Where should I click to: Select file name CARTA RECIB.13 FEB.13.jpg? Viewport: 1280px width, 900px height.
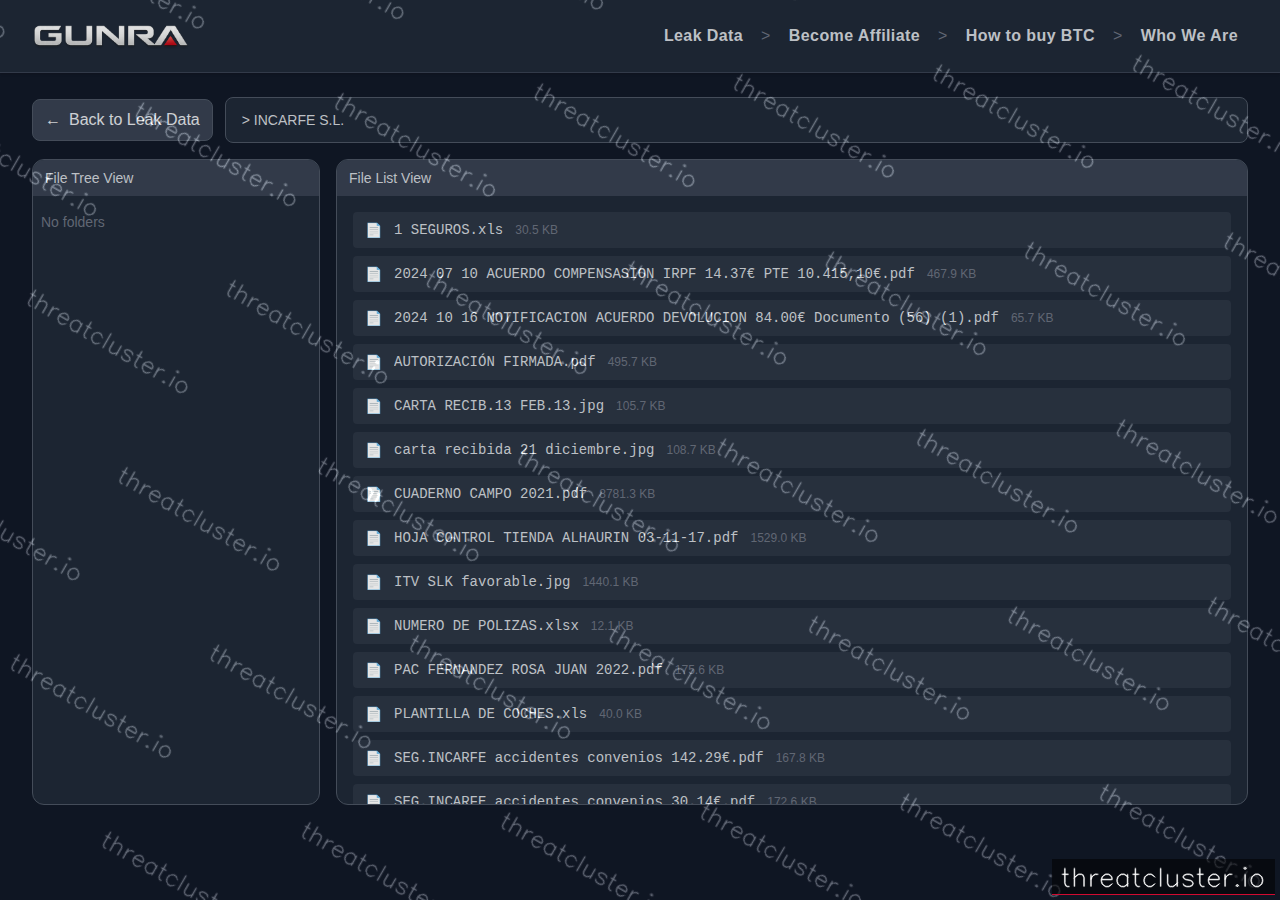(x=499, y=406)
